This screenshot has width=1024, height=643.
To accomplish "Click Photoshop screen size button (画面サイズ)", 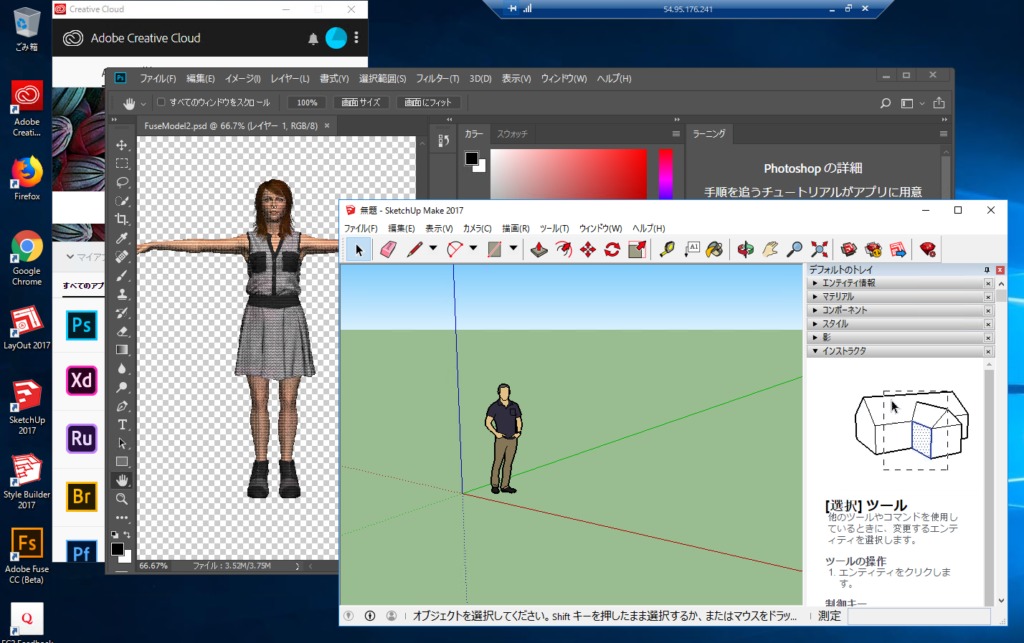I will tap(360, 102).
